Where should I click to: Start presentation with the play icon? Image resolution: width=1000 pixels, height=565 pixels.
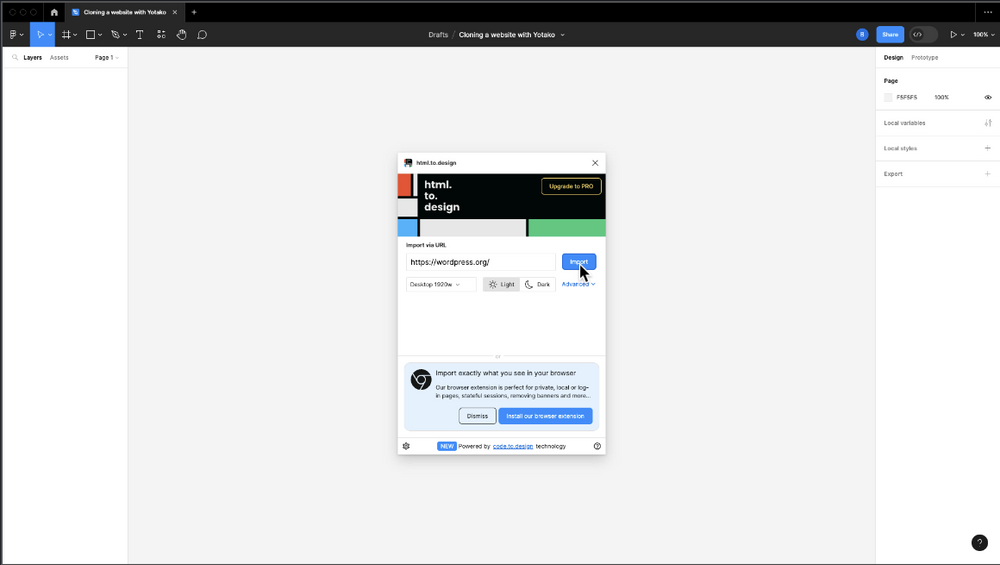point(953,34)
